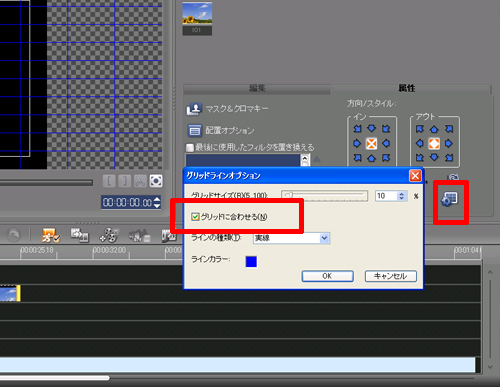Viewport: 500px width, 387px height.
Task: Click the dimmed move-filter-up triangle
Action: pos(317,159)
